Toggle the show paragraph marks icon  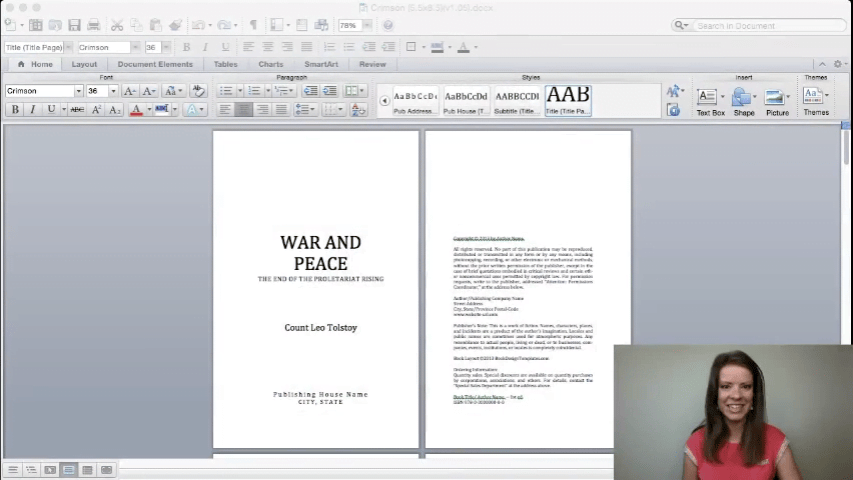coord(253,25)
